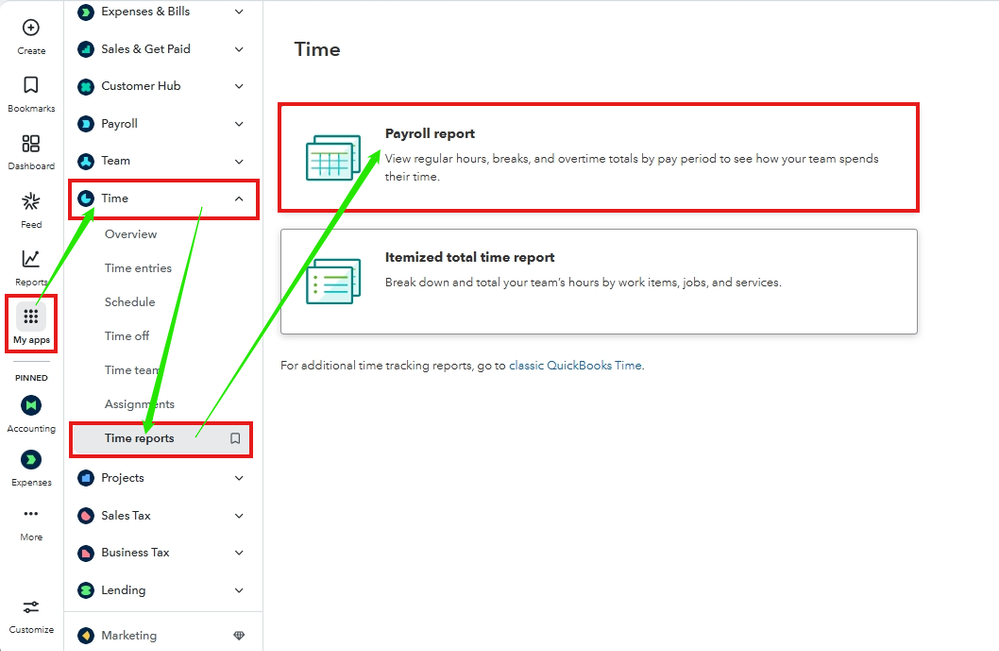Click the Marketing premium diamond icon
999x651 pixels.
click(x=239, y=635)
